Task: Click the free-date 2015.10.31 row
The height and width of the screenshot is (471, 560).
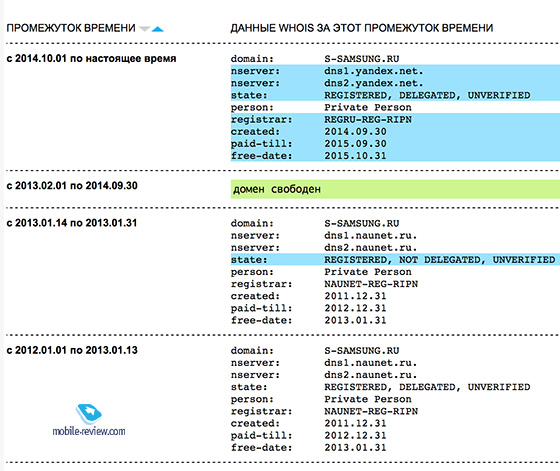Action: pos(395,156)
